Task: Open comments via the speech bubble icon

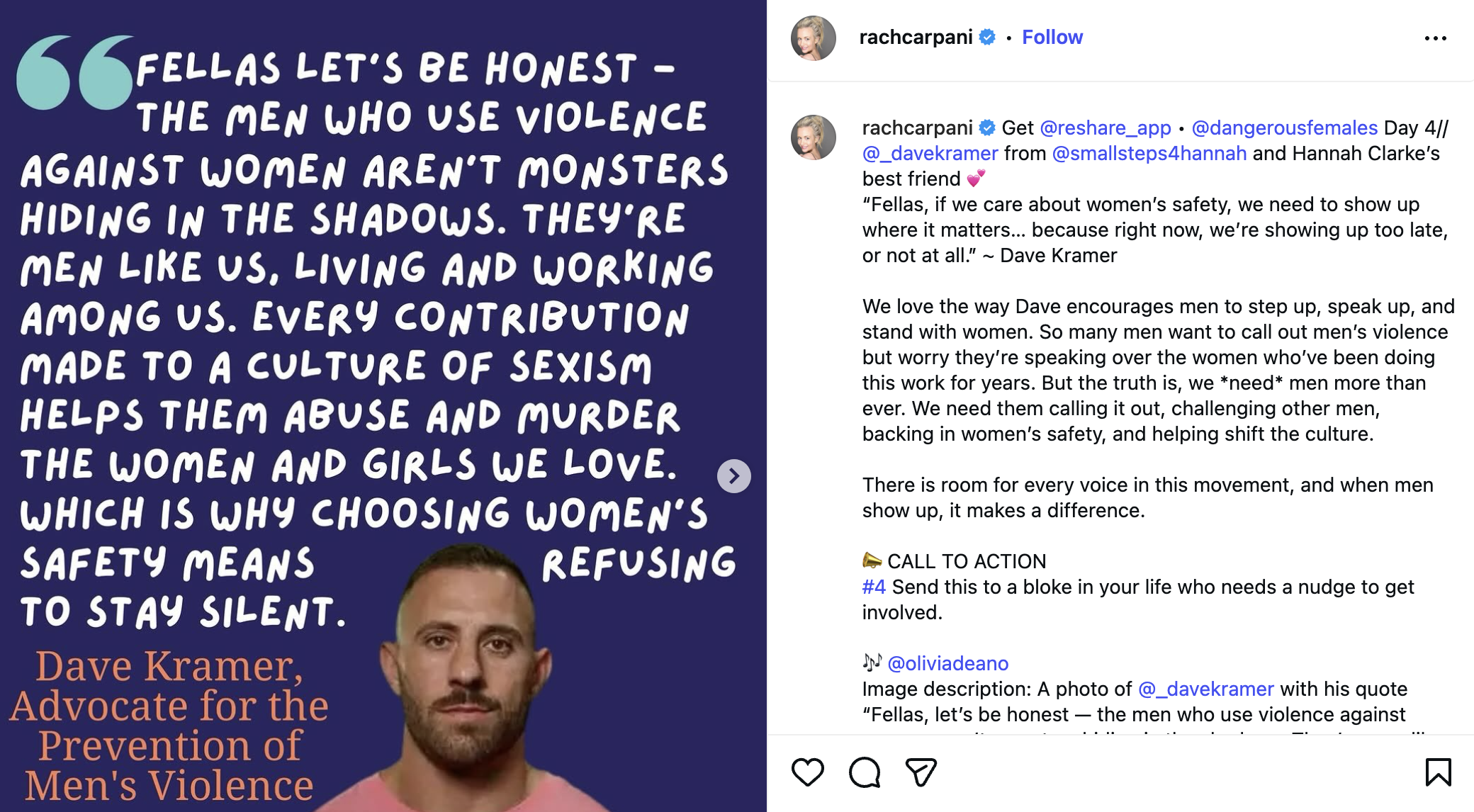Action: tap(865, 772)
